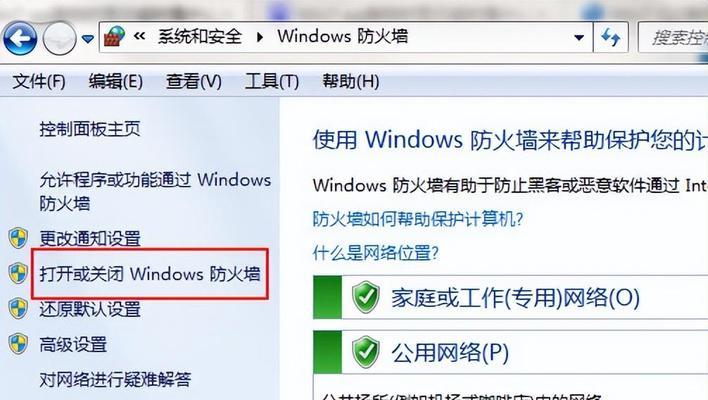708x400 pixels.
Task: Open the 文件(F) menu
Action: [39, 82]
